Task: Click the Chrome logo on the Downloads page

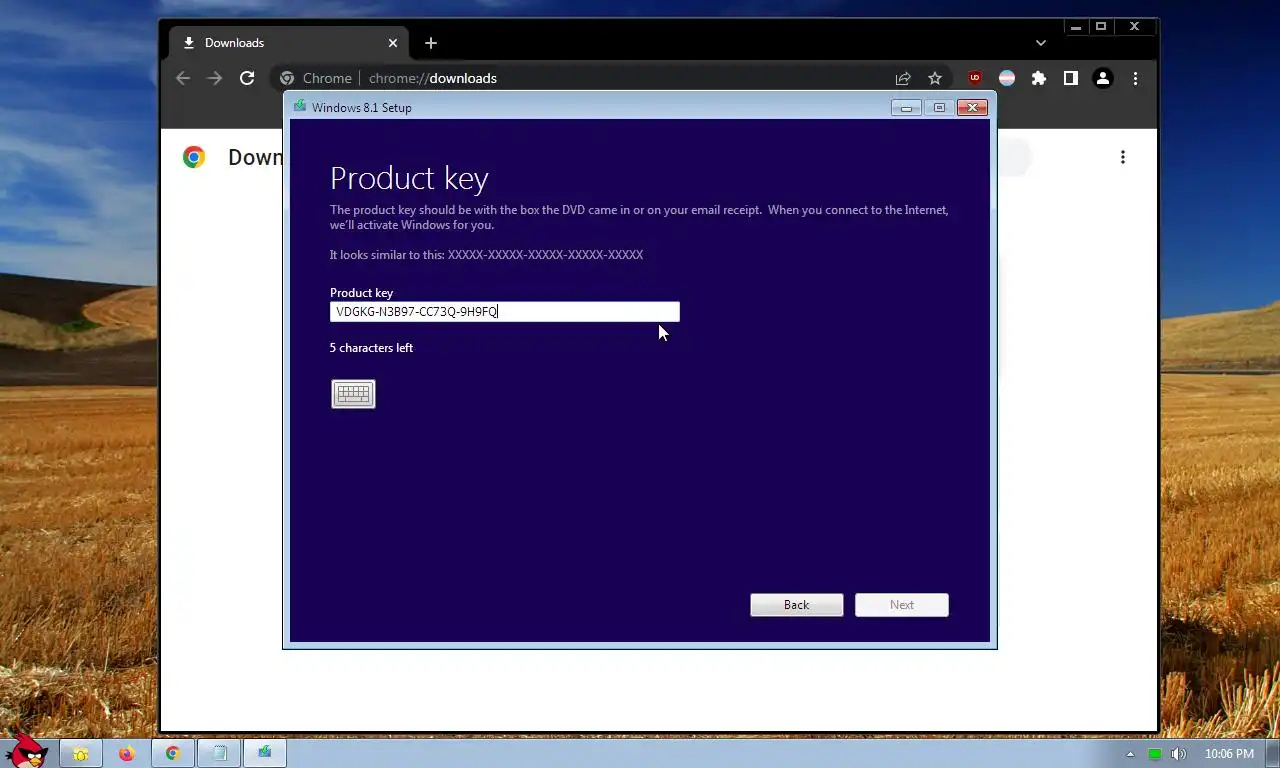Action: click(x=194, y=157)
